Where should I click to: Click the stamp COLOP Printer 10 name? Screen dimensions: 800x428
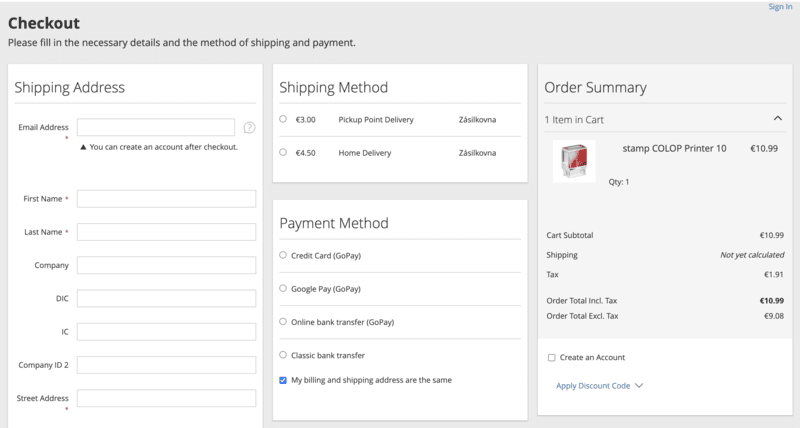click(674, 148)
